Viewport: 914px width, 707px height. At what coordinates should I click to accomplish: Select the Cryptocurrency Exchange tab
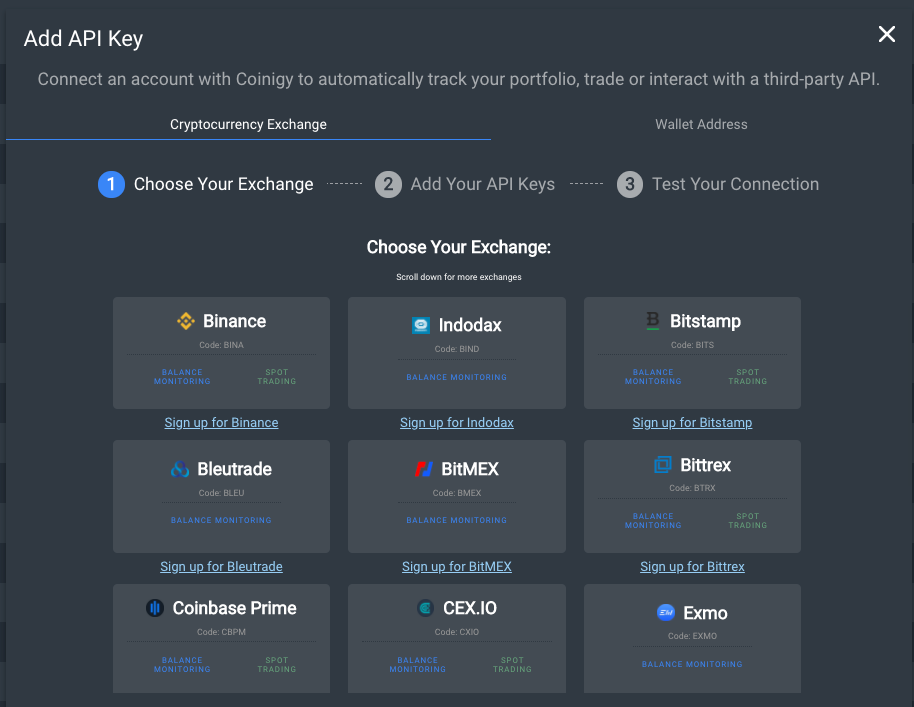click(x=249, y=124)
